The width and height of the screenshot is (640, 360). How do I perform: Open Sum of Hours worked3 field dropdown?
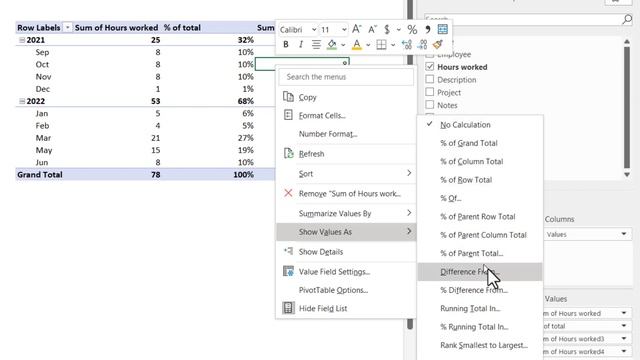[624, 339]
